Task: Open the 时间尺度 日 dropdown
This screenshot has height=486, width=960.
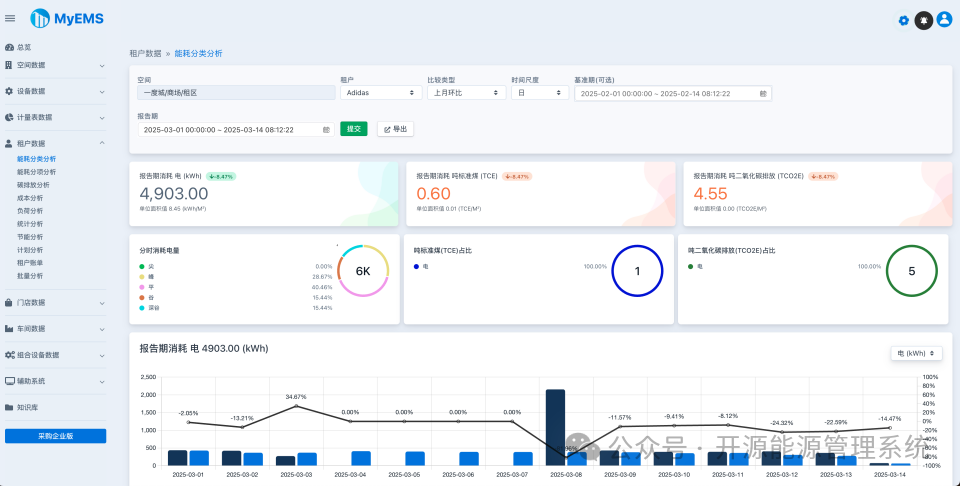Action: [x=540, y=93]
